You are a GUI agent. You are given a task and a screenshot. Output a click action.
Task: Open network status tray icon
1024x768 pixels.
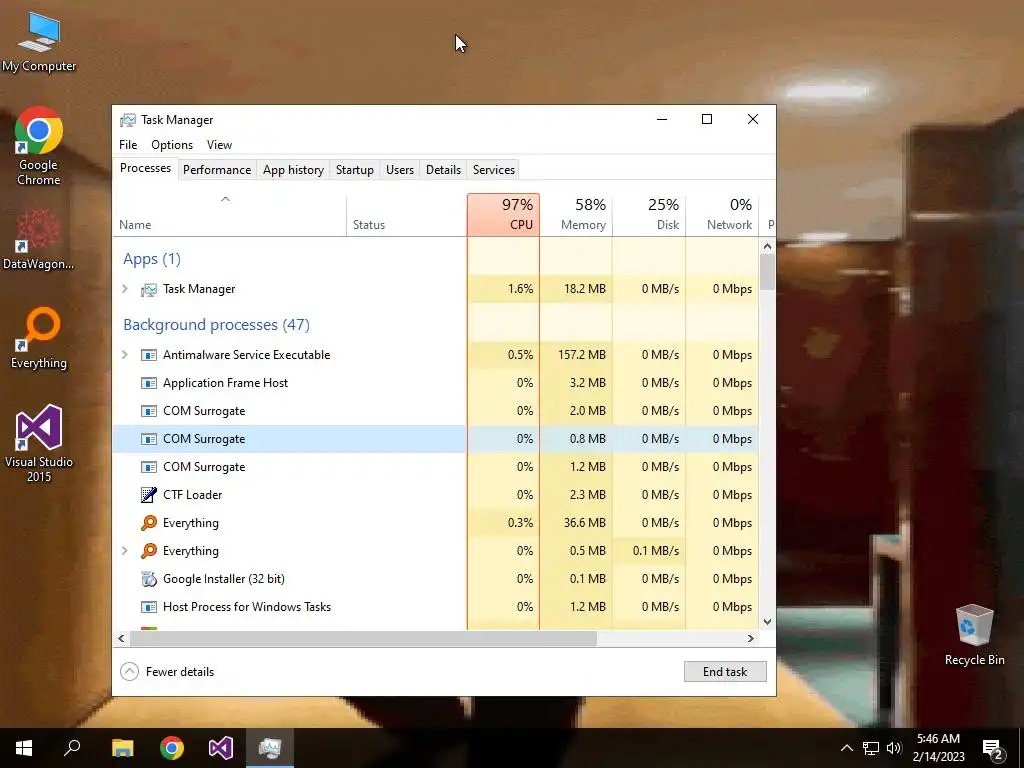(871, 748)
